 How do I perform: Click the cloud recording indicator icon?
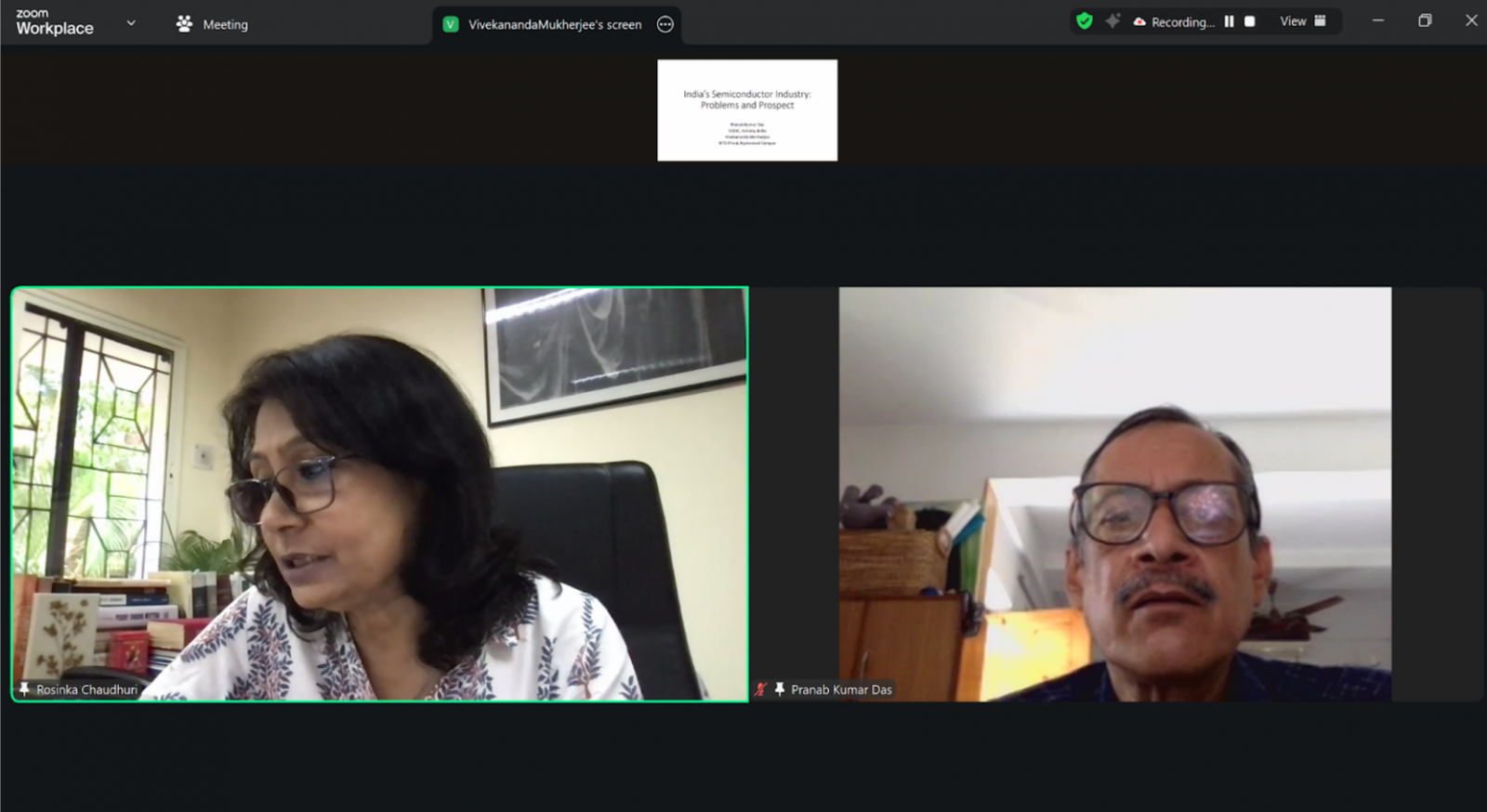[1139, 22]
